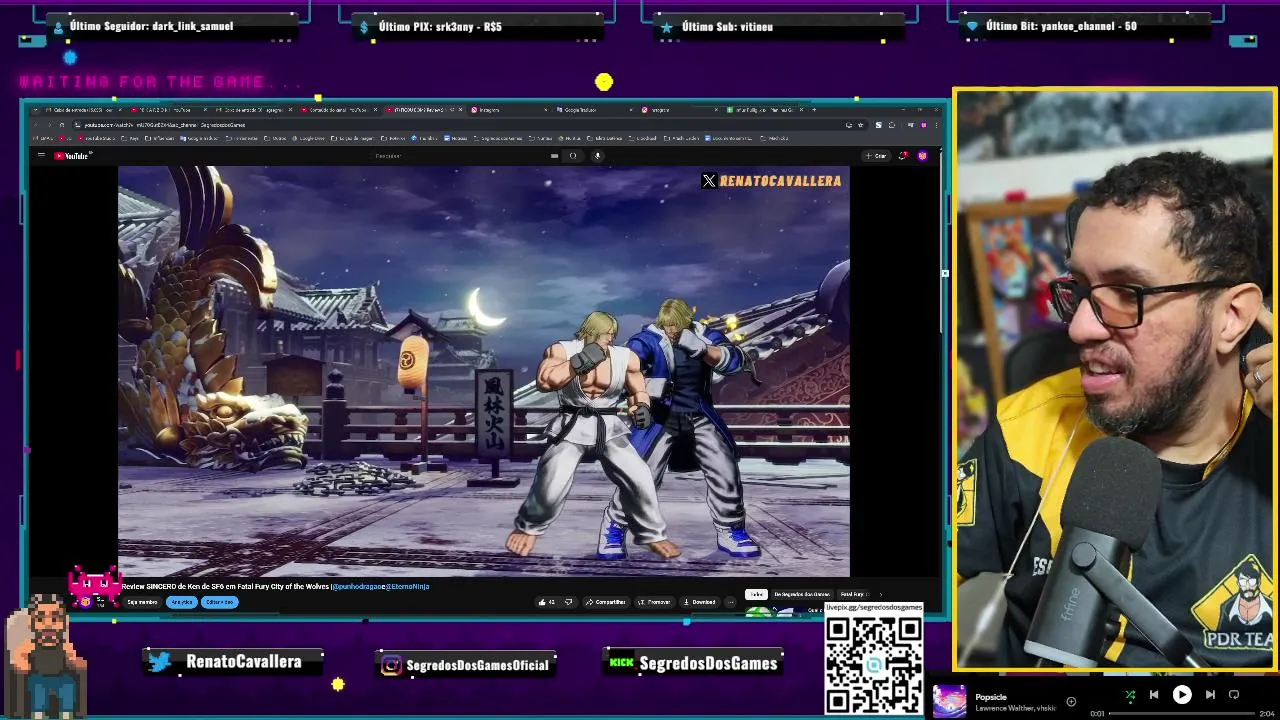Switch to the Google Tradutor tab
The width and height of the screenshot is (1280, 720).
coord(595,110)
